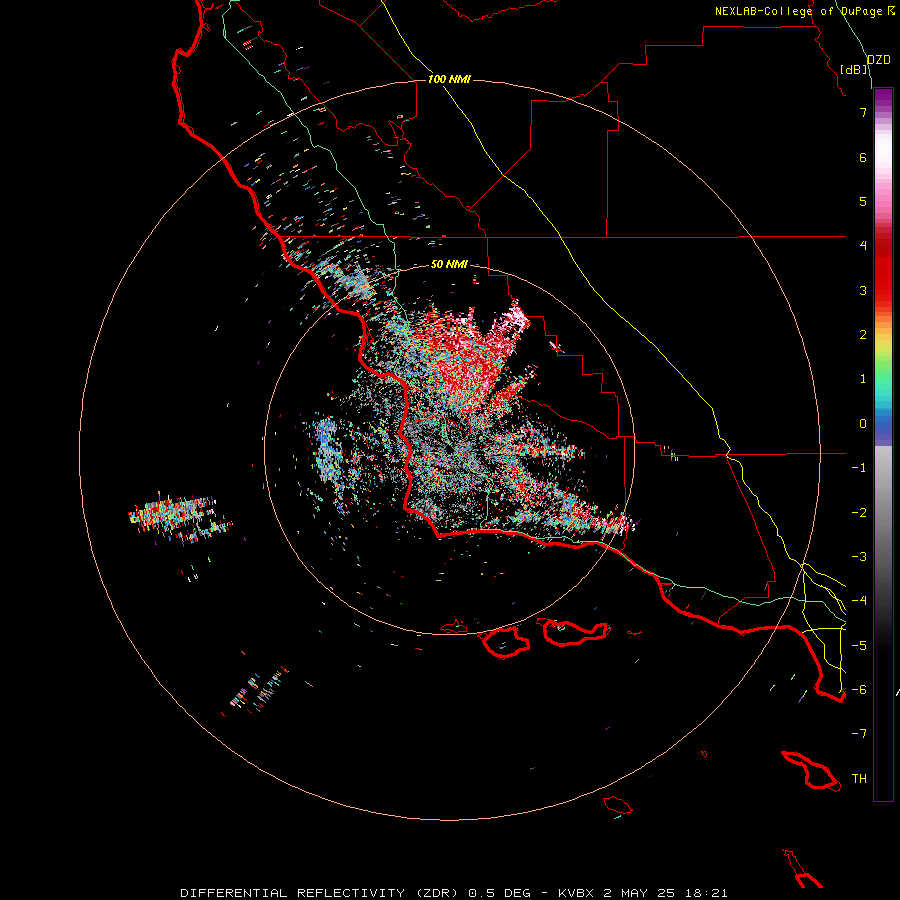Screen dimensions: 900x900
Task: Click the "DZD" legend heading
Action: [879, 60]
